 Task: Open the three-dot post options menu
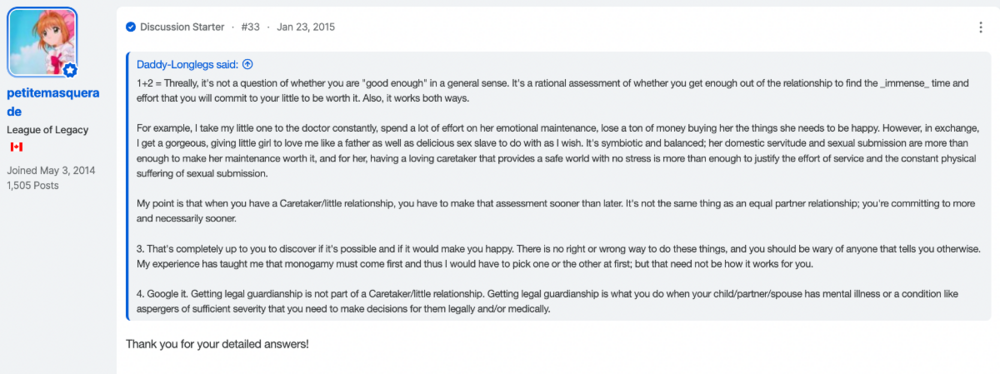coord(981,27)
